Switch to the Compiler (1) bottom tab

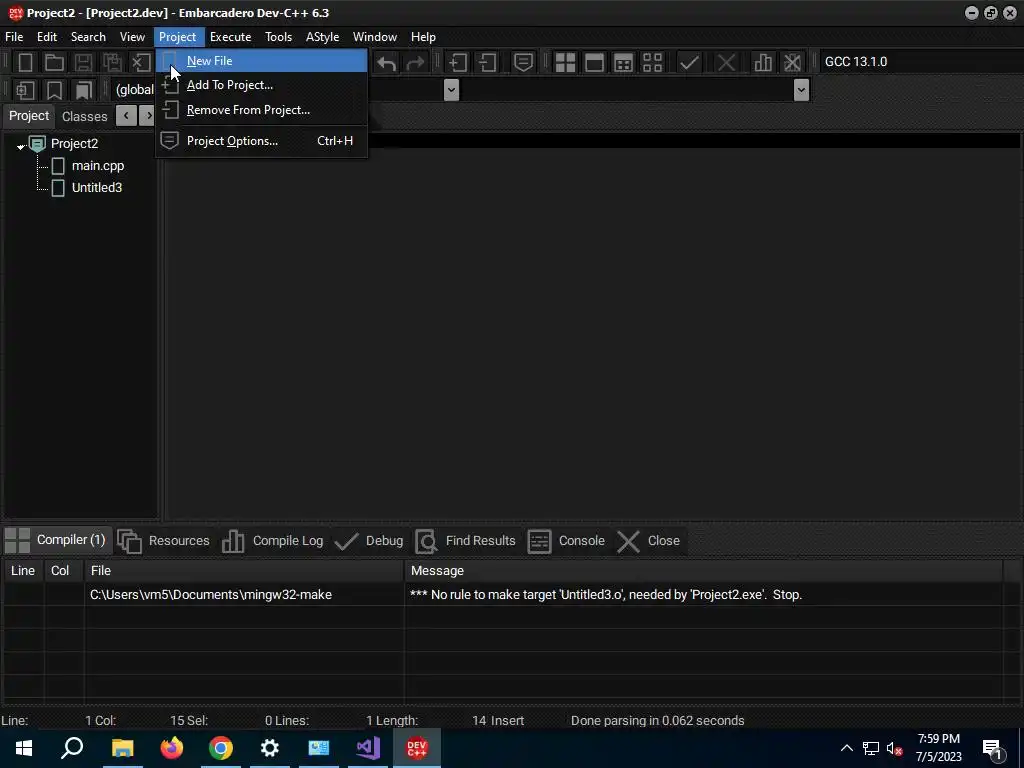point(56,540)
